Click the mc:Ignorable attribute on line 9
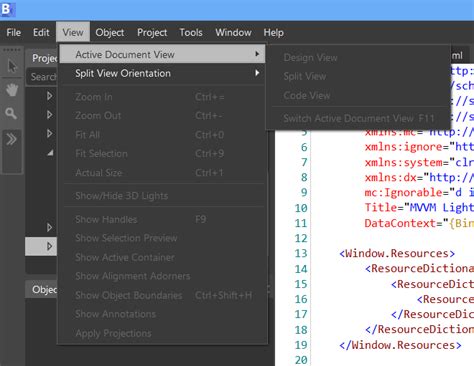 point(404,193)
